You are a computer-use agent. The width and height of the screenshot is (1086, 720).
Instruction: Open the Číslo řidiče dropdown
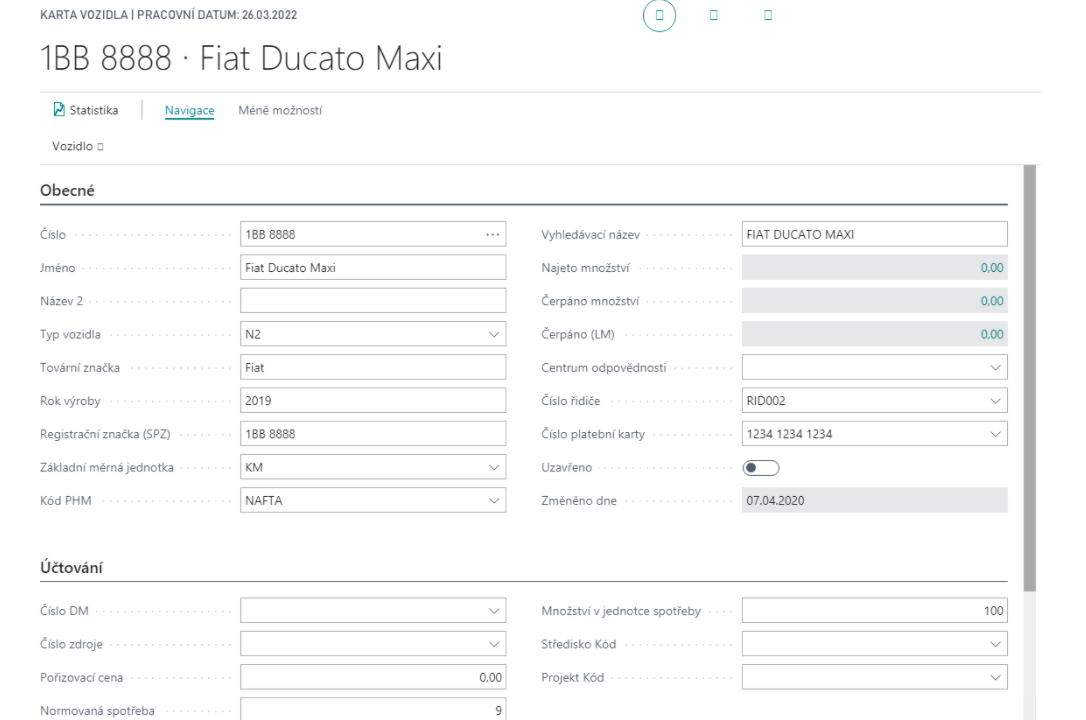pyautogui.click(x=993, y=401)
